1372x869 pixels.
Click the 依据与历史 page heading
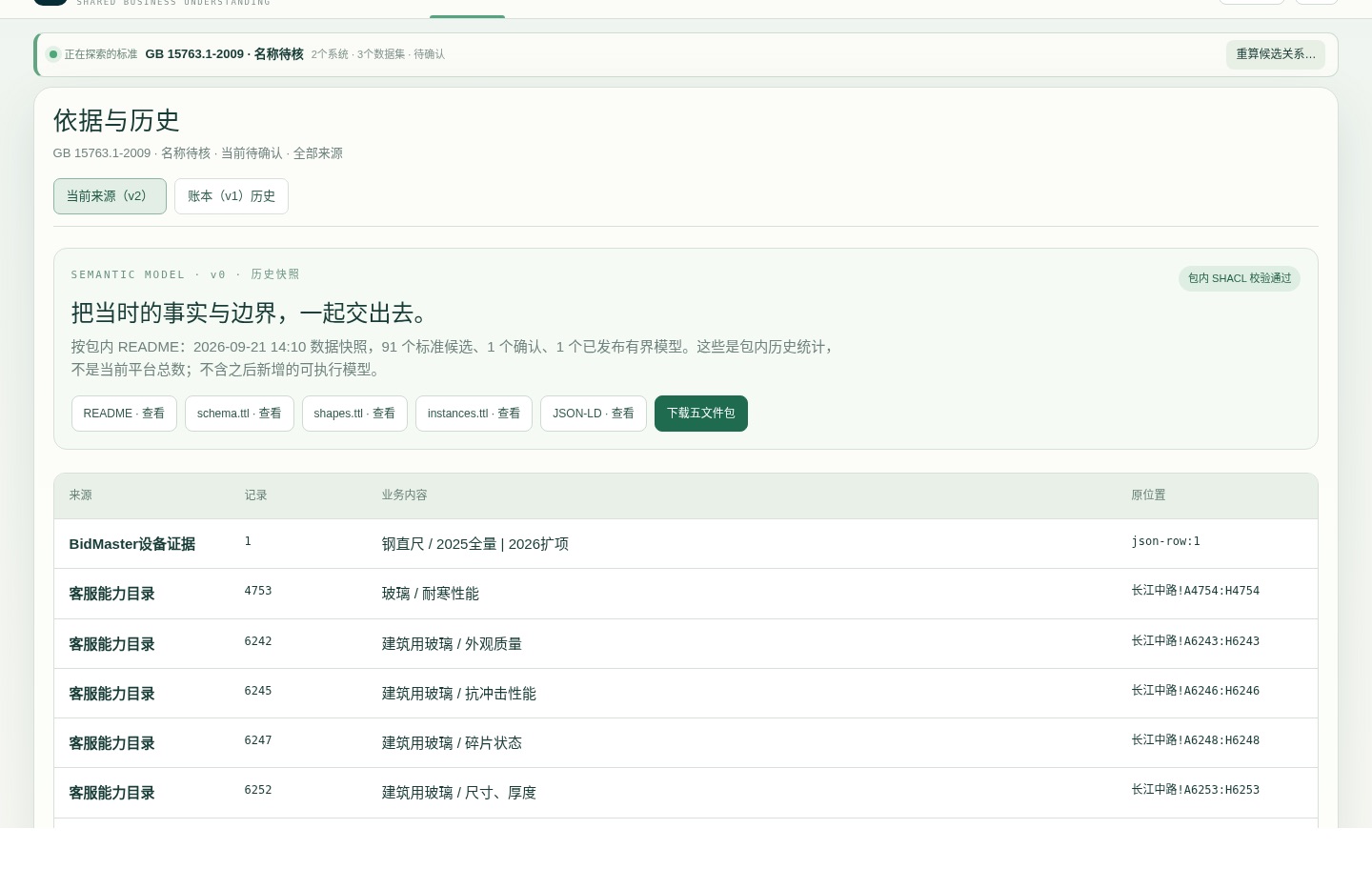coord(116,121)
